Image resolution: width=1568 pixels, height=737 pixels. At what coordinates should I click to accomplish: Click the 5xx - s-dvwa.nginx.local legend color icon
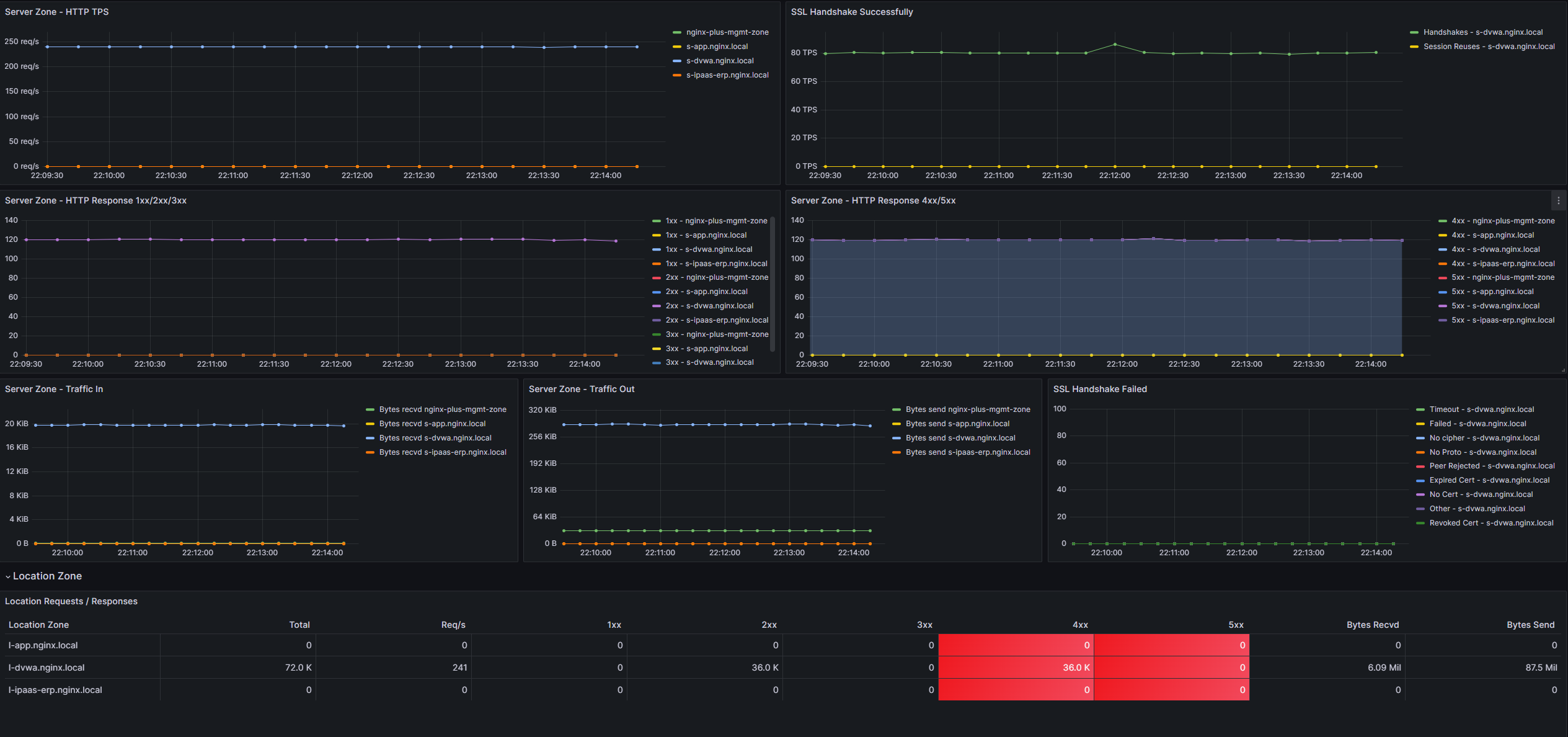[x=1442, y=306]
